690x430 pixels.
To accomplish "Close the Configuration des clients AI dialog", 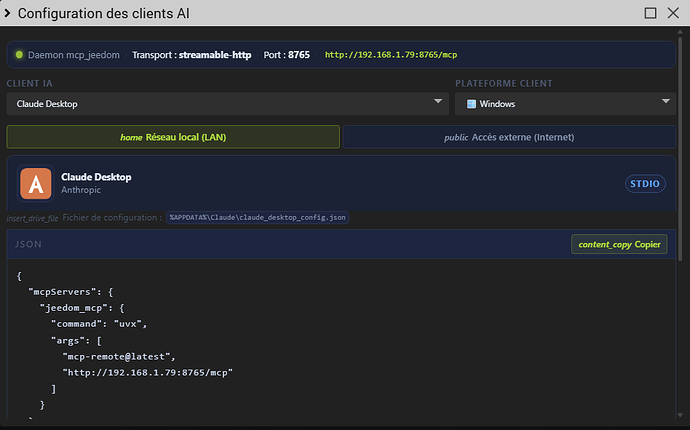I will pos(673,13).
